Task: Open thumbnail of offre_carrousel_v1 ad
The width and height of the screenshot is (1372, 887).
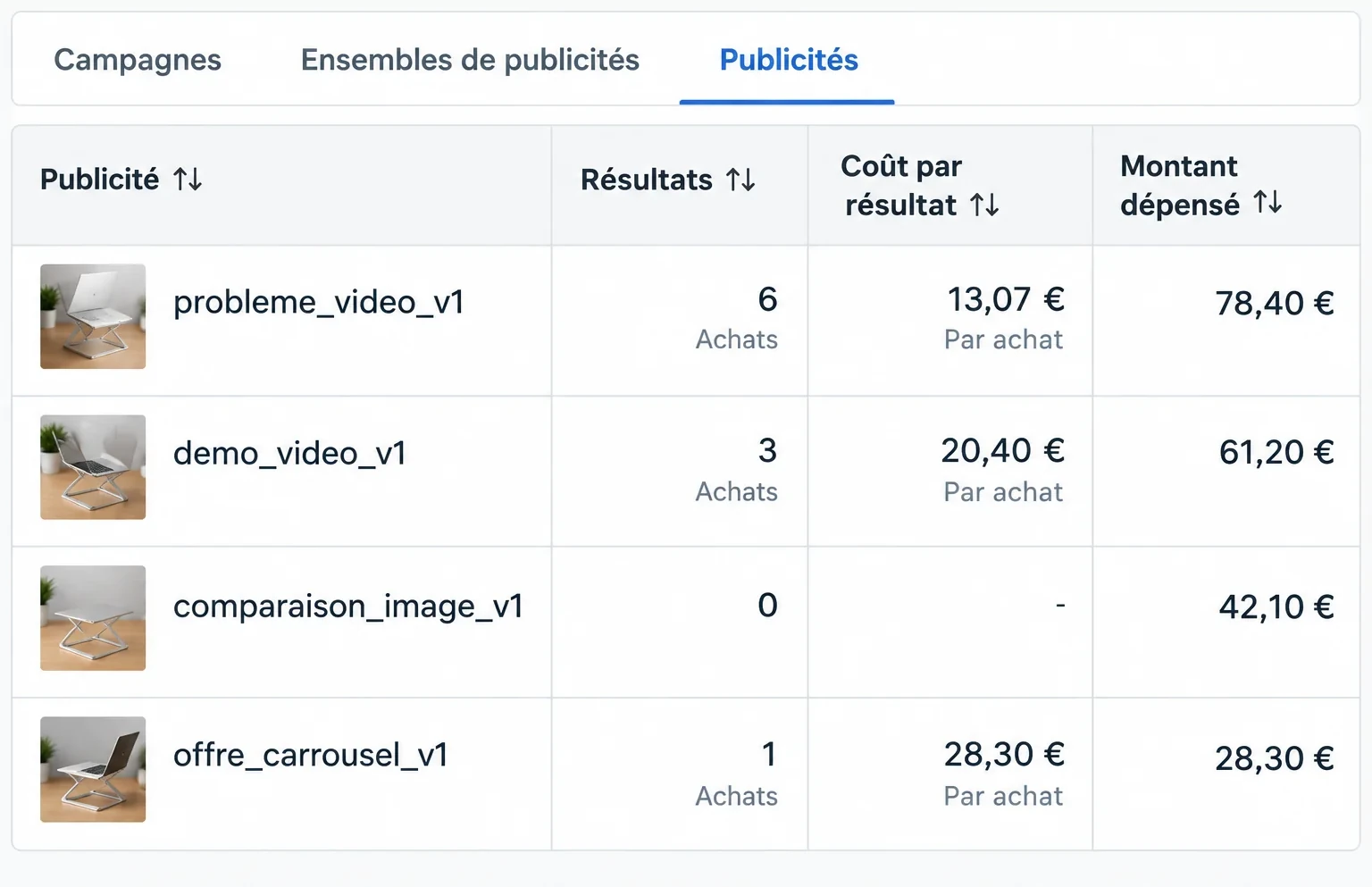Action: click(93, 769)
